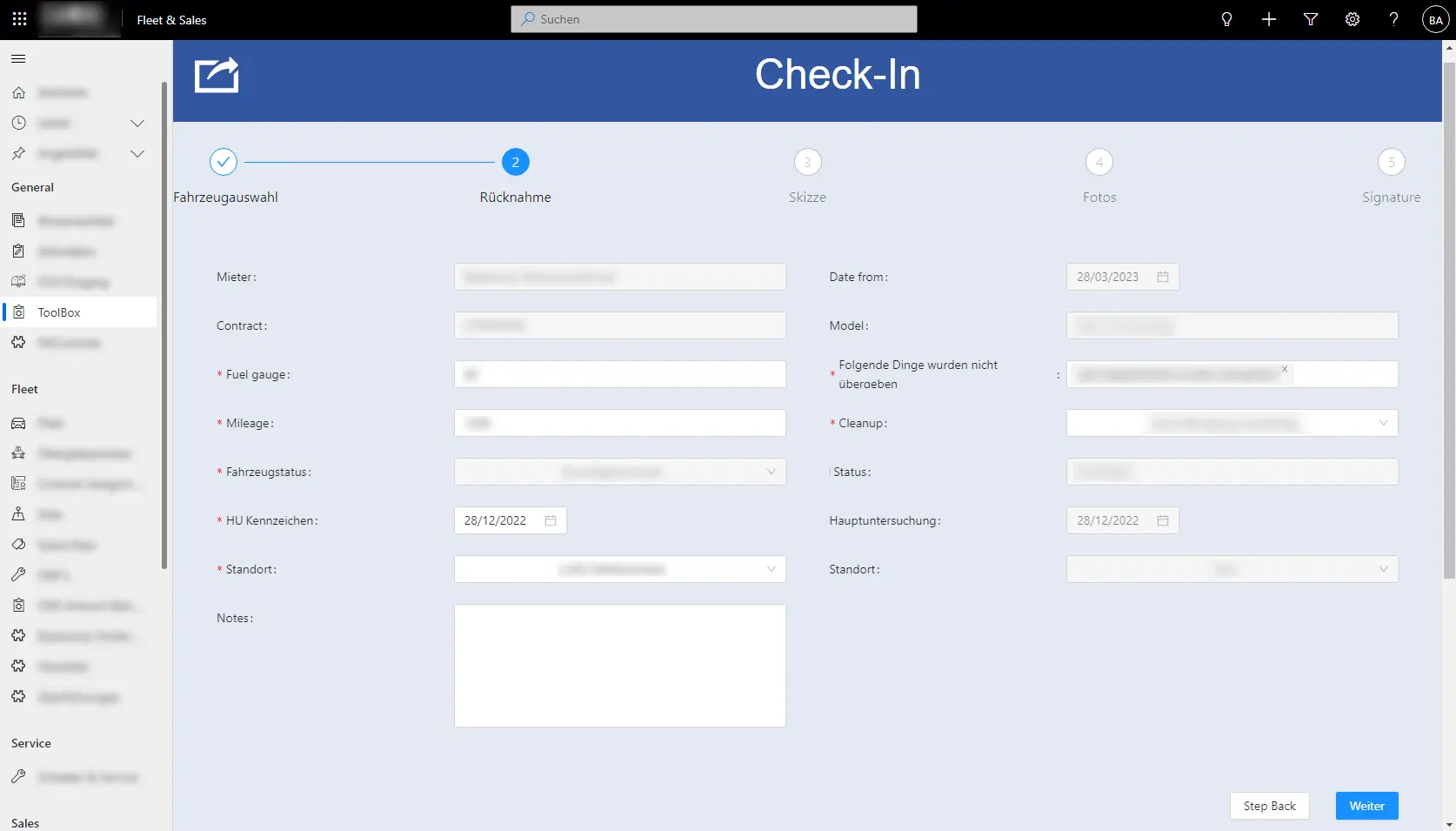
Task: Click the app launcher grid icon
Action: pos(19,17)
